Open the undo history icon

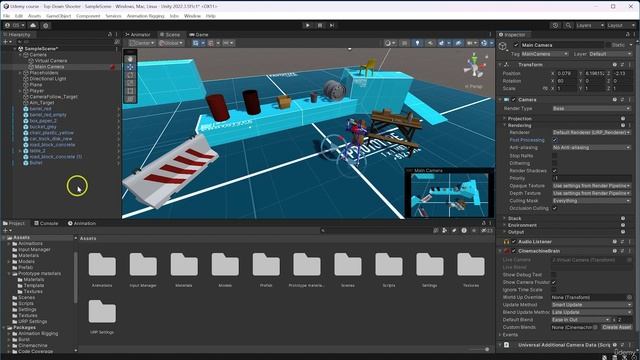tap(555, 25)
